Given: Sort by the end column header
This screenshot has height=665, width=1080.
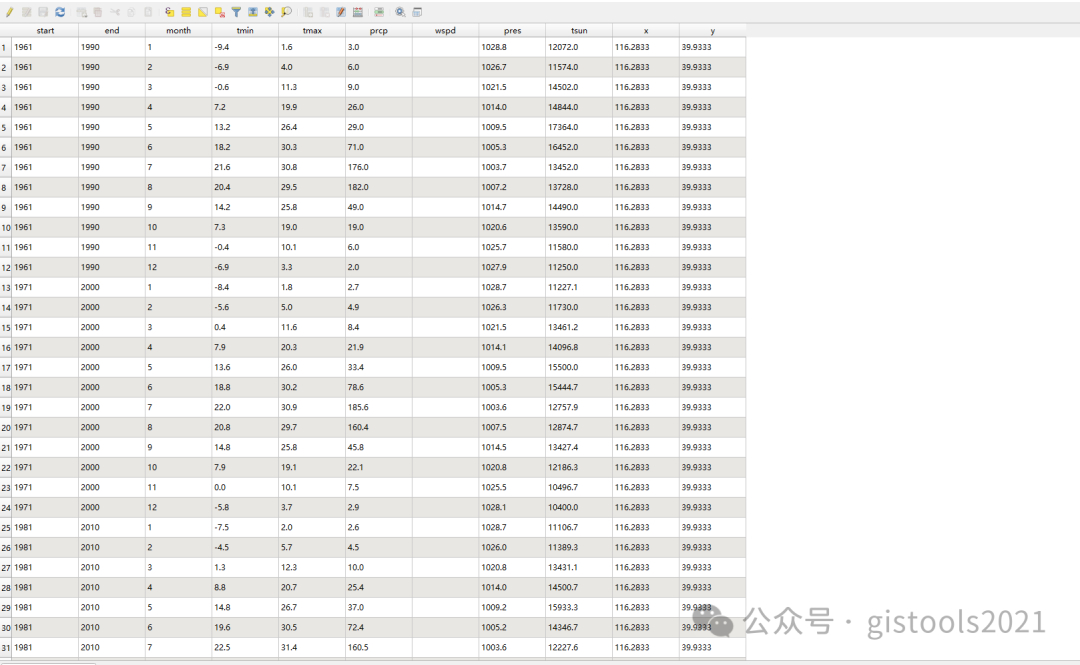Looking at the screenshot, I should (x=112, y=30).
